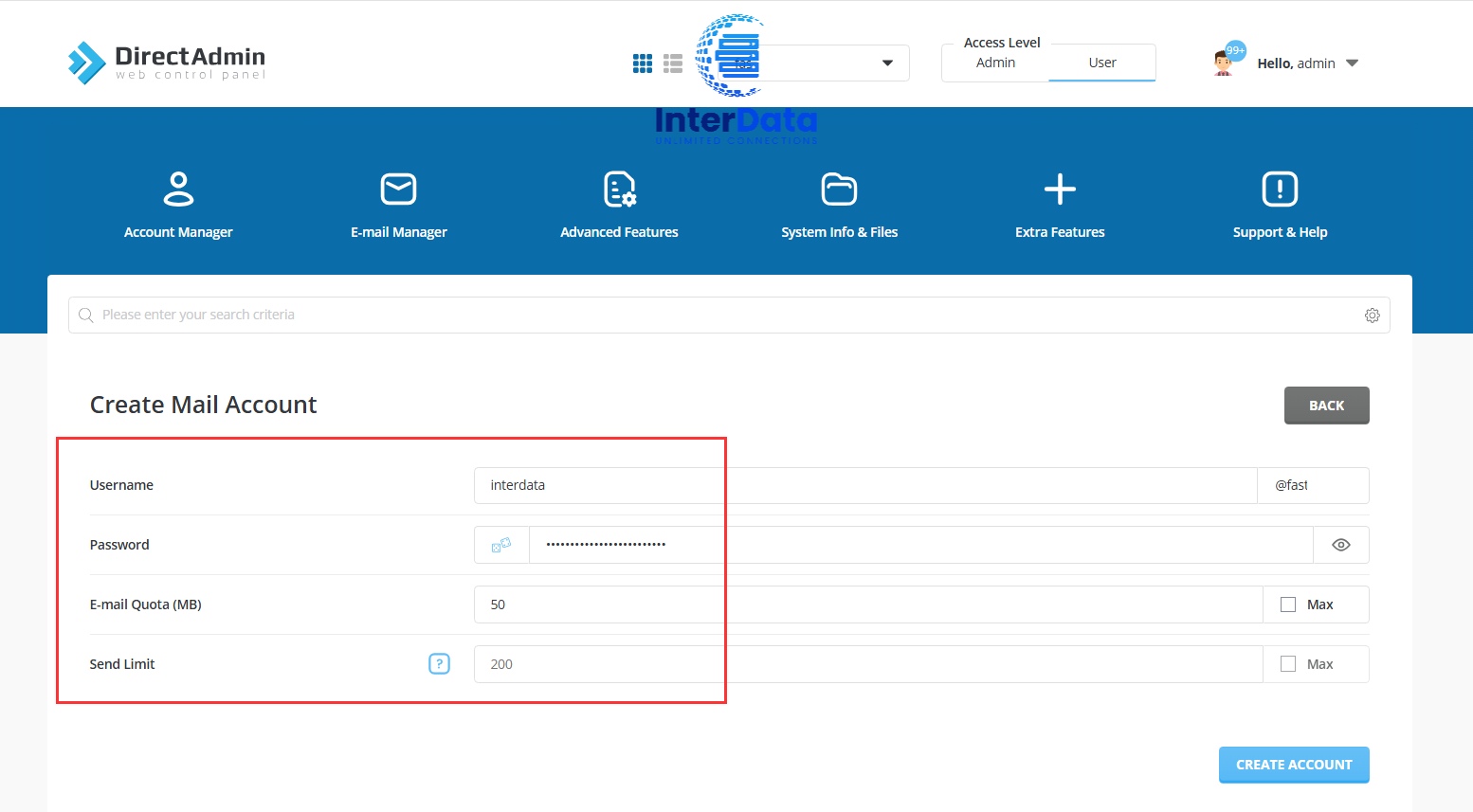The image size is (1473, 812).
Task: Open Advanced Features menu
Action: (x=619, y=204)
